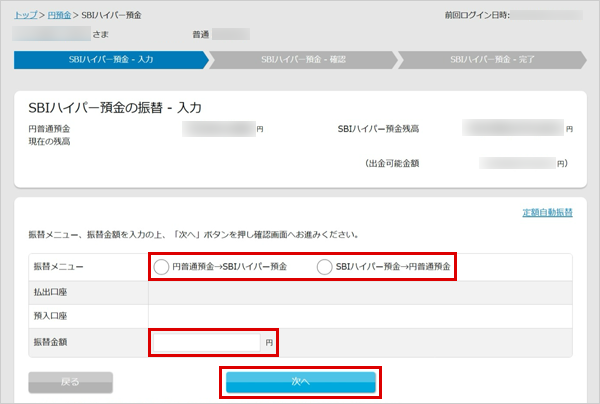Image resolution: width=600 pixels, height=404 pixels.
Task: Click the SBIハイパー預金残高 label
Action: tap(378, 129)
